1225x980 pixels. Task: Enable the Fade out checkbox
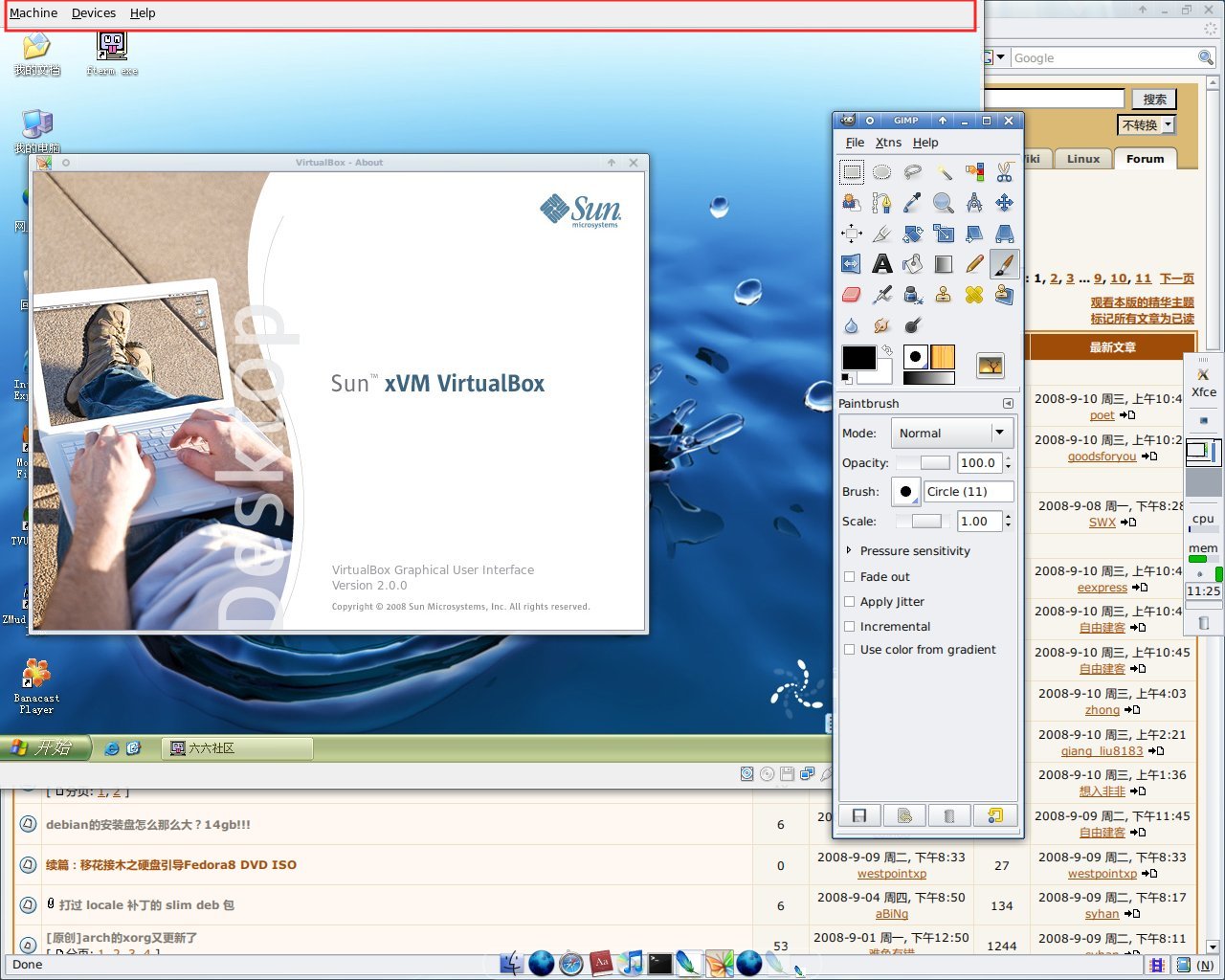point(849,577)
